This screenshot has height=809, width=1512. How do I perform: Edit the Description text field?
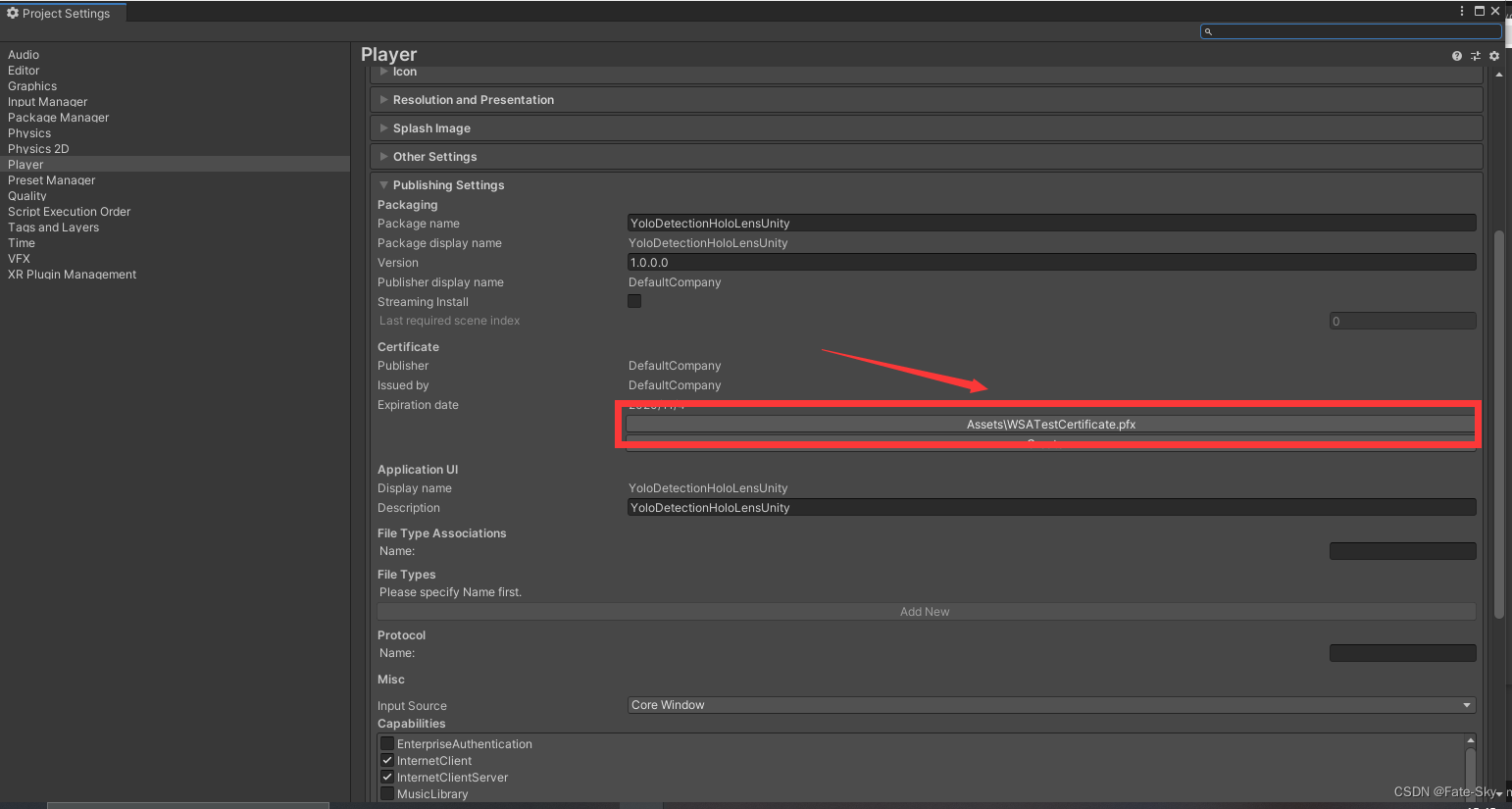1051,508
